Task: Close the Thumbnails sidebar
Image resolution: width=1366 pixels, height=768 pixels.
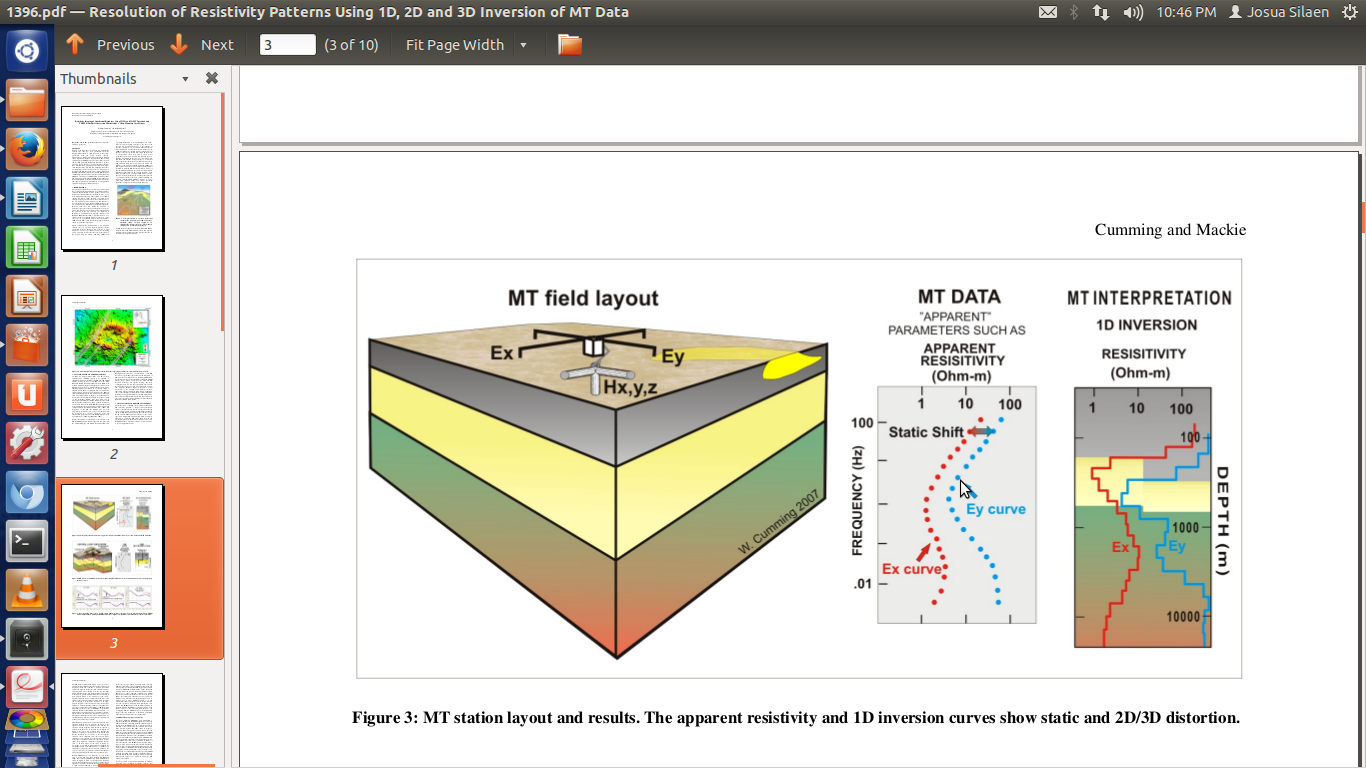Action: coord(211,78)
